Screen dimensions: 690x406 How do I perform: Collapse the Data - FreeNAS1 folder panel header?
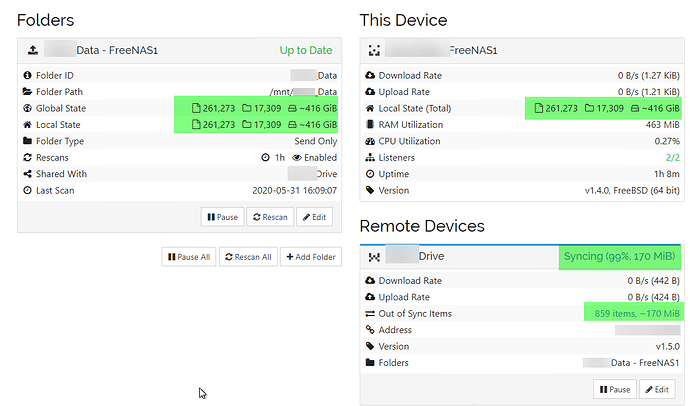point(180,50)
